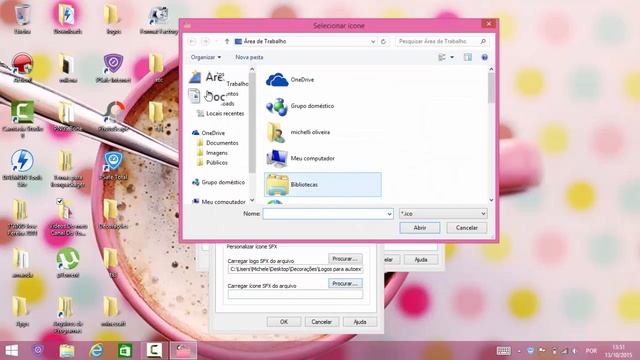The height and width of the screenshot is (360, 640).
Task: Show the preview pane icon
Action: pos(468,57)
